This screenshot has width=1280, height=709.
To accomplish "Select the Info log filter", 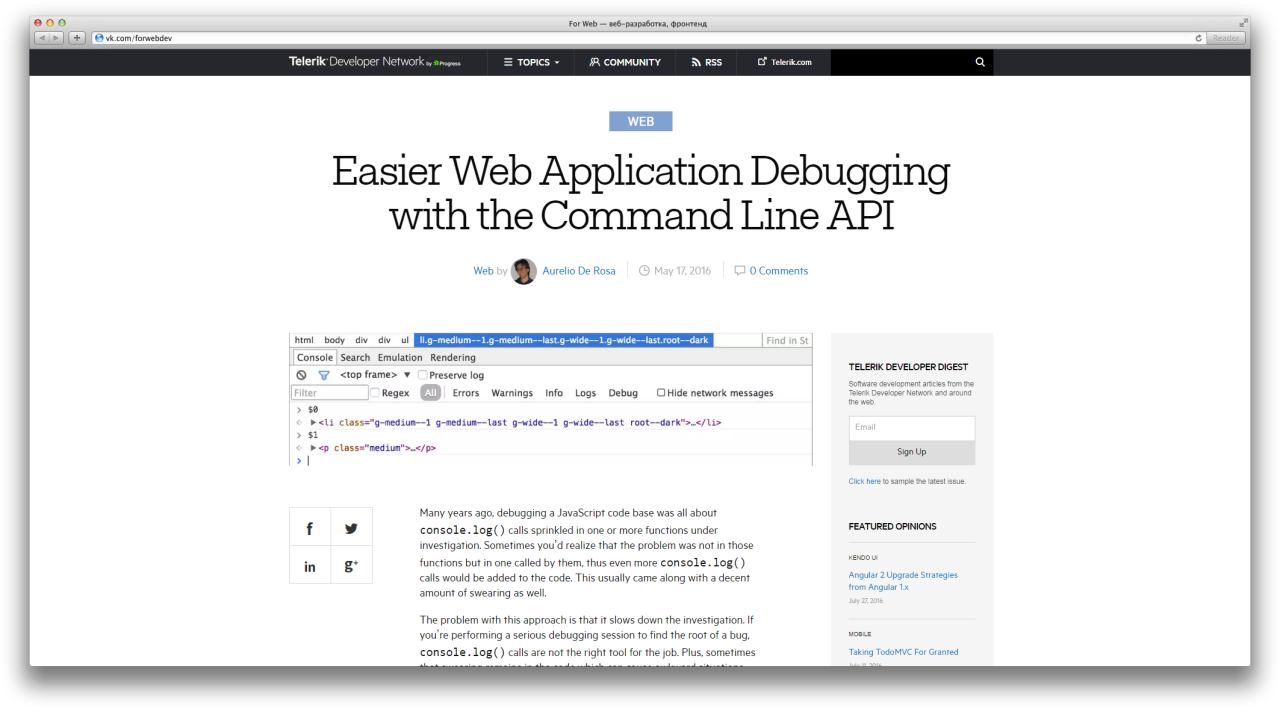I will [x=554, y=393].
